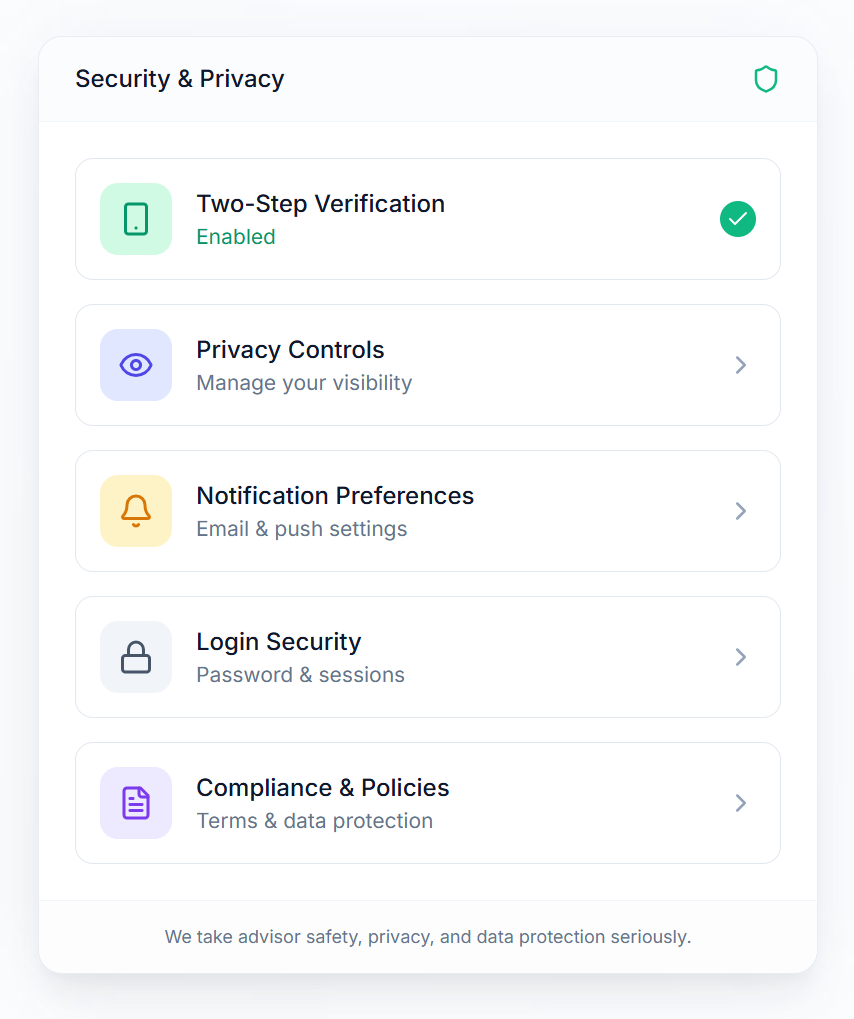
Task: Open the Notification Preferences title
Action: pyautogui.click(x=335, y=496)
